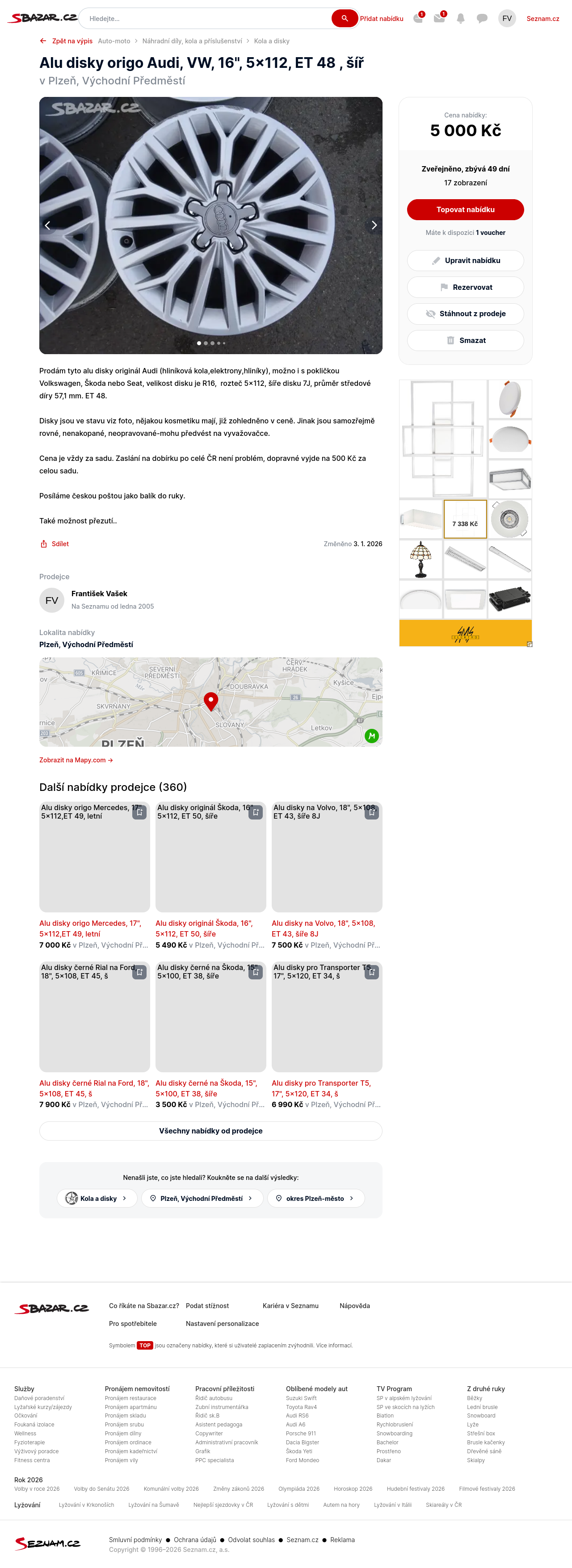Open the mail envelope icon in header
The height and width of the screenshot is (1568, 572).
438,18
